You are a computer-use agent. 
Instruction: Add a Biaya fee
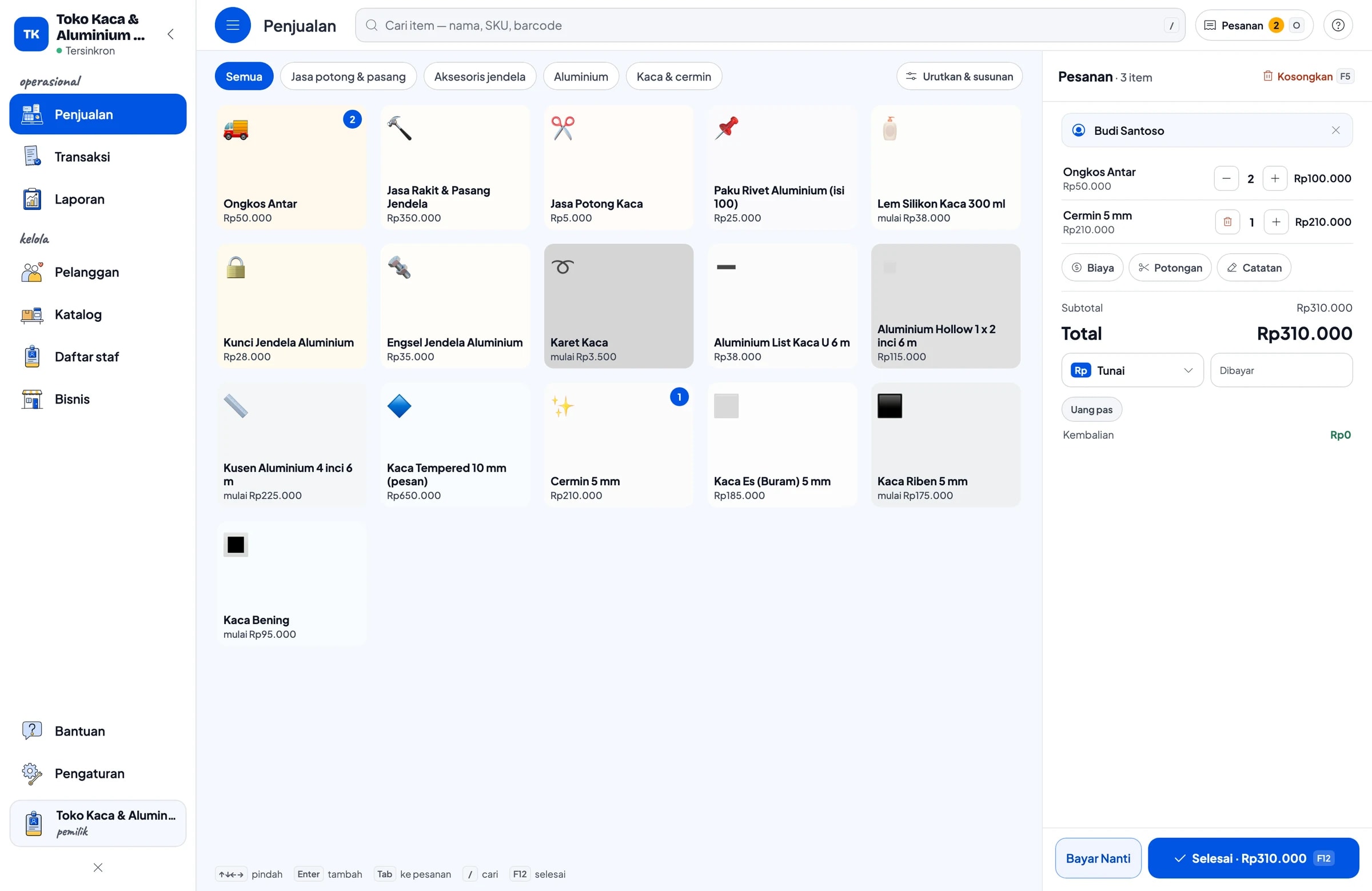click(1092, 267)
